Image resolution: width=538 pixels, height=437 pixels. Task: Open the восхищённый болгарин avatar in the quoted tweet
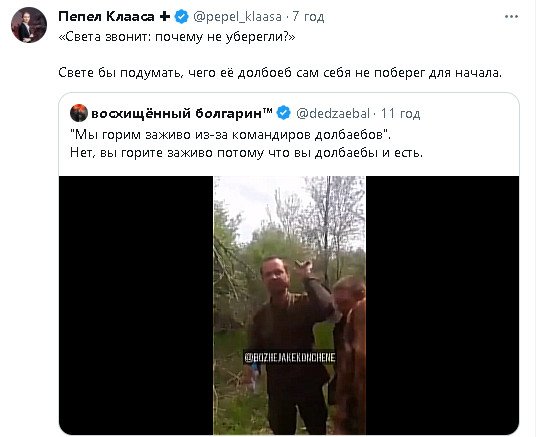click(x=79, y=113)
